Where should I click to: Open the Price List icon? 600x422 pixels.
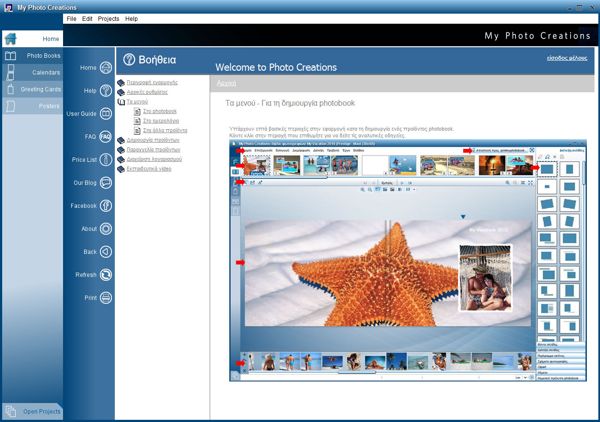pos(106,159)
